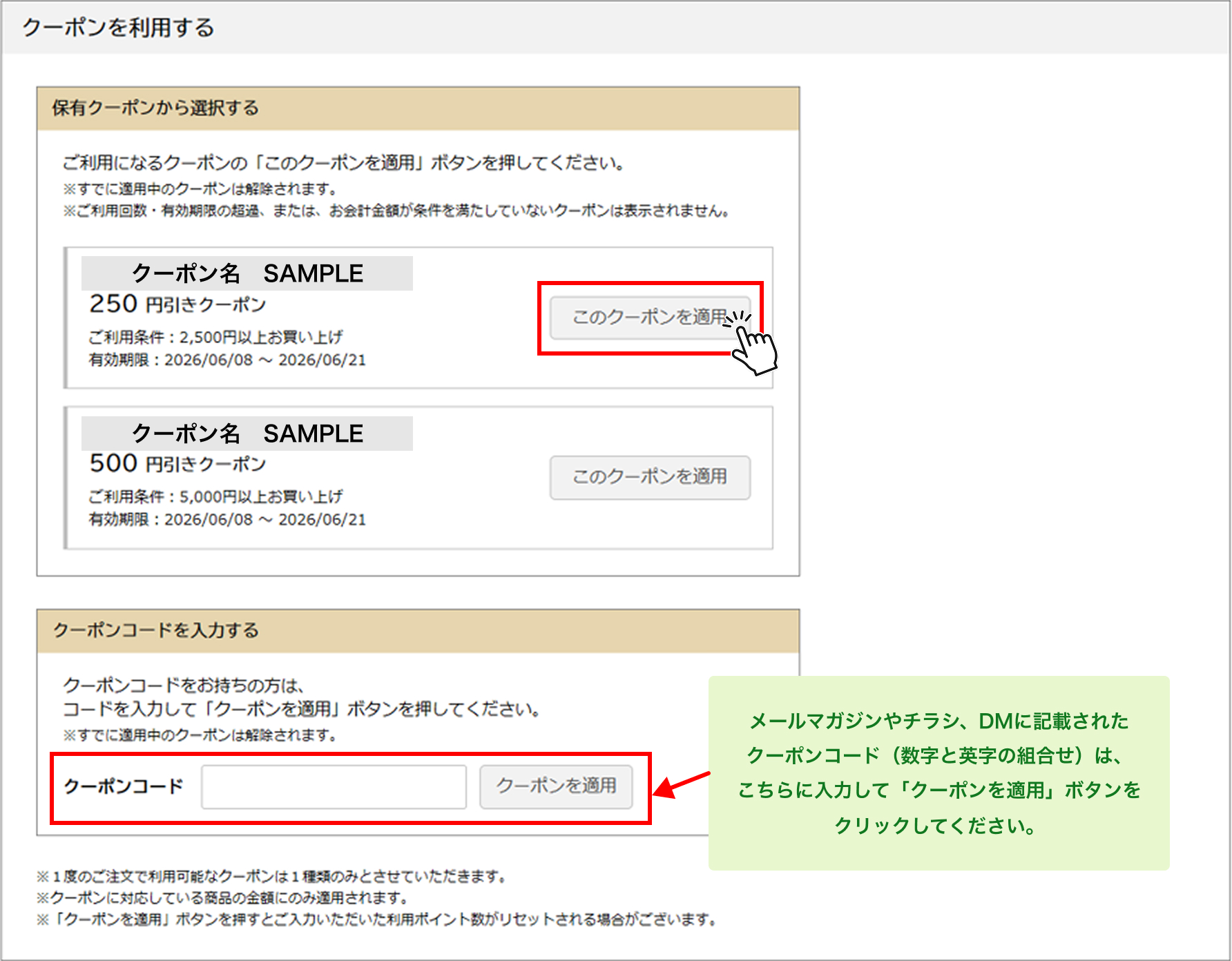Image resolution: width=1232 pixels, height=961 pixels.
Task: Click ご利用条件：5,000円以上お買い上げ text
Action: 215,496
